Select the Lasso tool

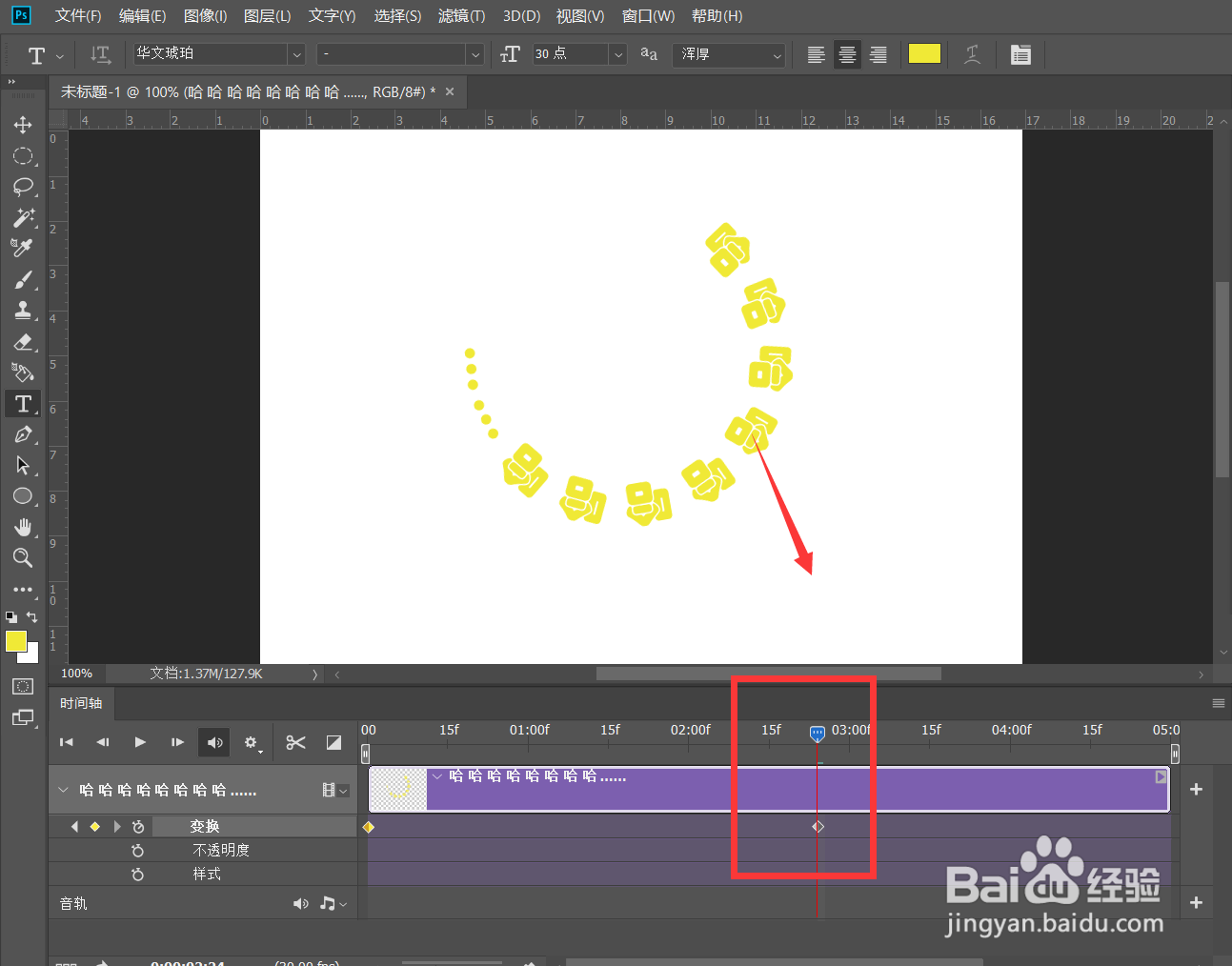pos(23,187)
